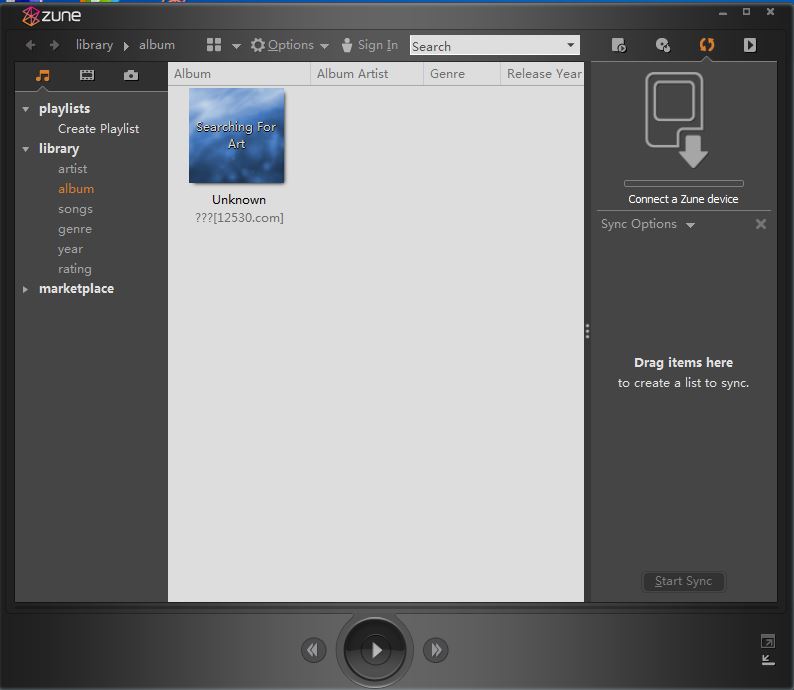Screen dimensions: 794x690
Task: Open the view mode dropdown arrow
Action: click(236, 46)
